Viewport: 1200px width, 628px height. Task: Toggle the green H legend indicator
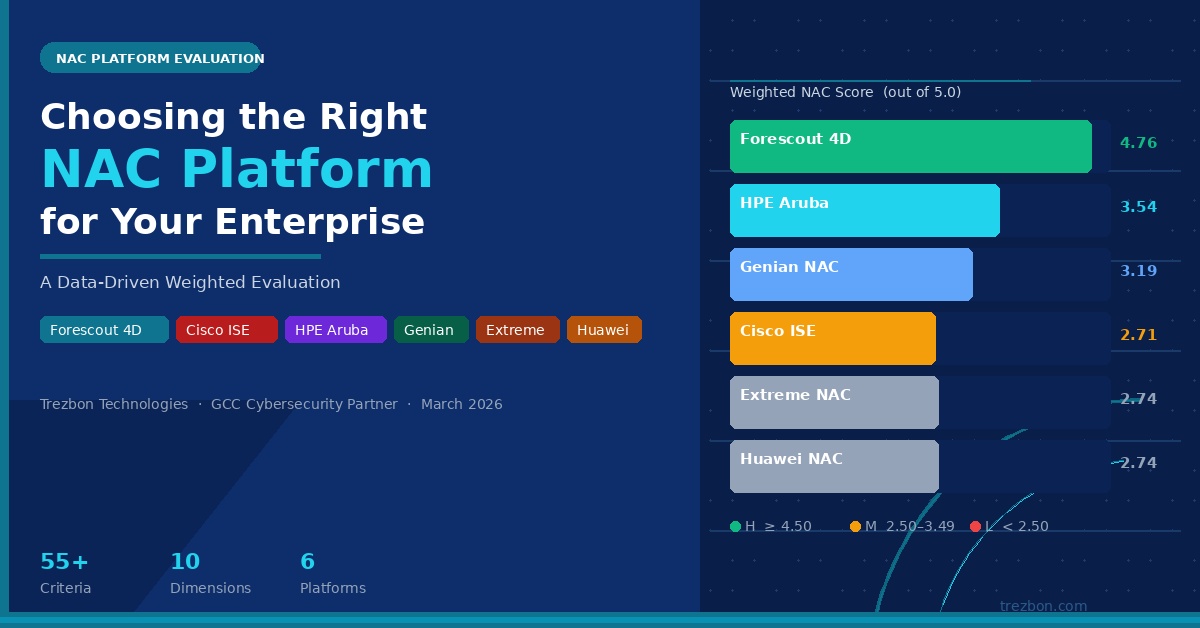pos(737,526)
